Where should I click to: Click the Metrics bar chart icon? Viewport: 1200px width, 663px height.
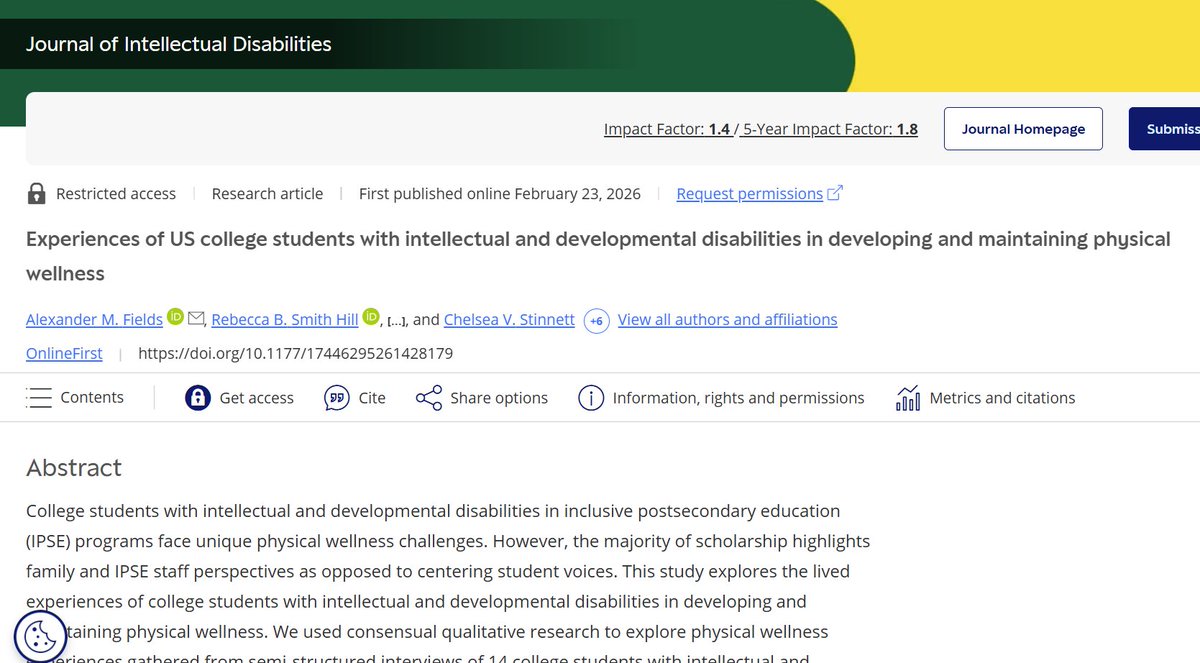click(x=908, y=398)
